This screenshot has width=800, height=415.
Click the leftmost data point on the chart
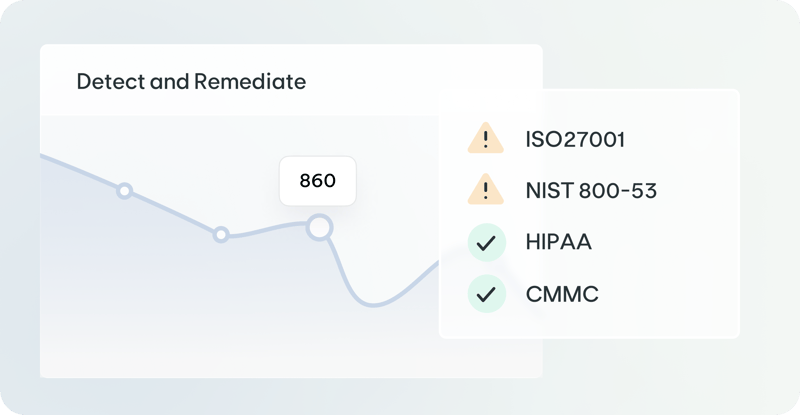[124, 190]
